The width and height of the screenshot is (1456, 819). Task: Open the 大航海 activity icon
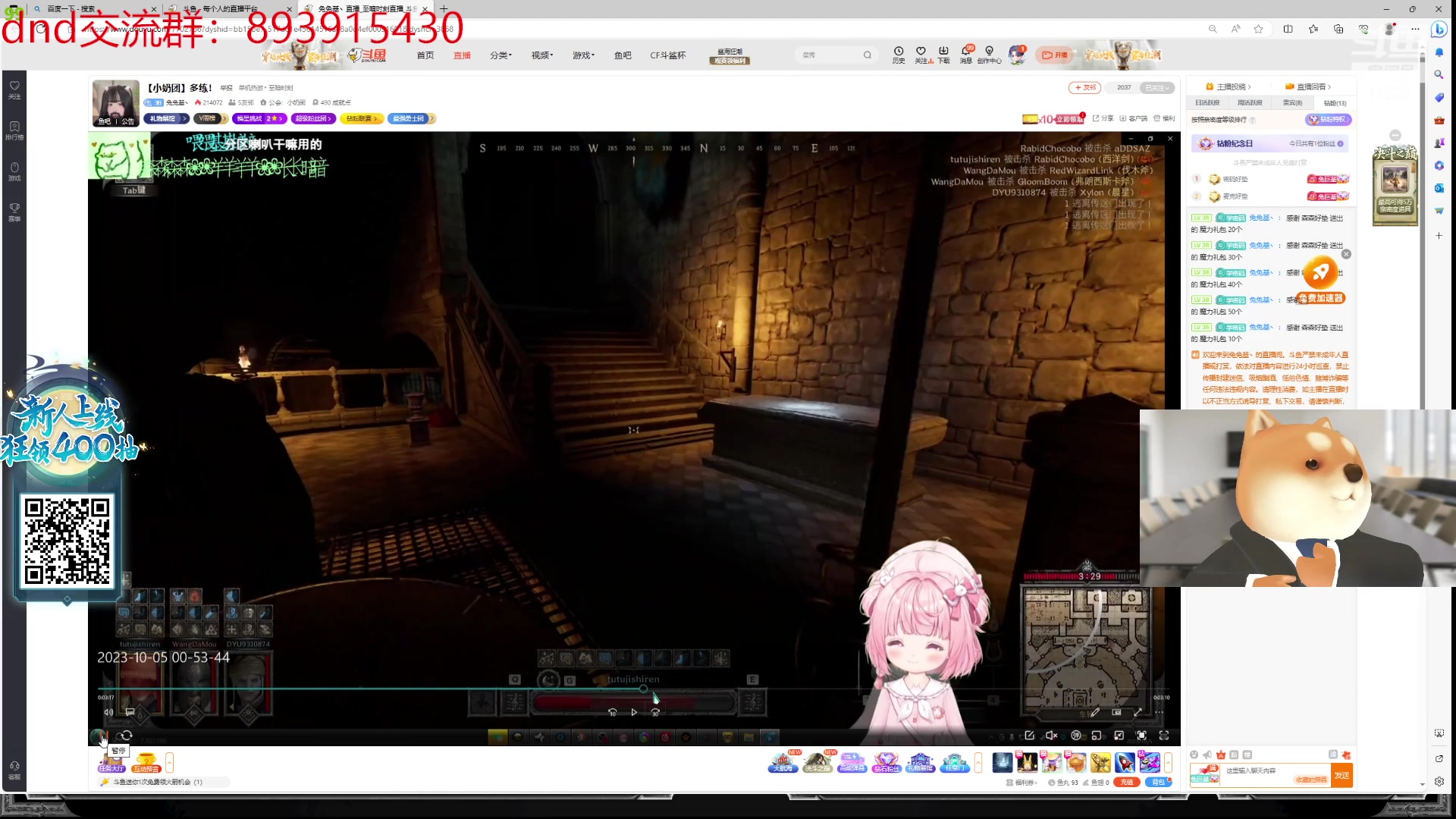(x=783, y=762)
